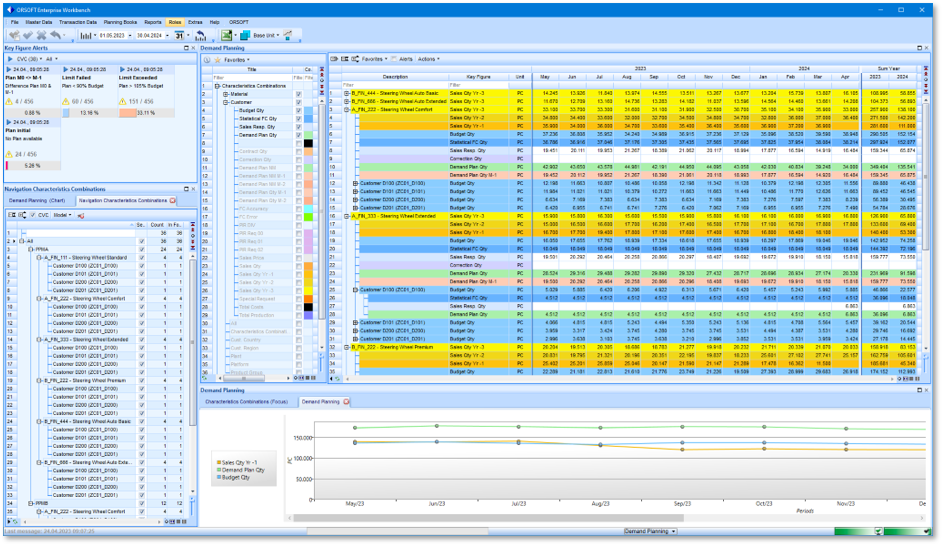This screenshot has width=942, height=545.
Task: Open Favorites in the planning grid toolbar
Action: (374, 59)
